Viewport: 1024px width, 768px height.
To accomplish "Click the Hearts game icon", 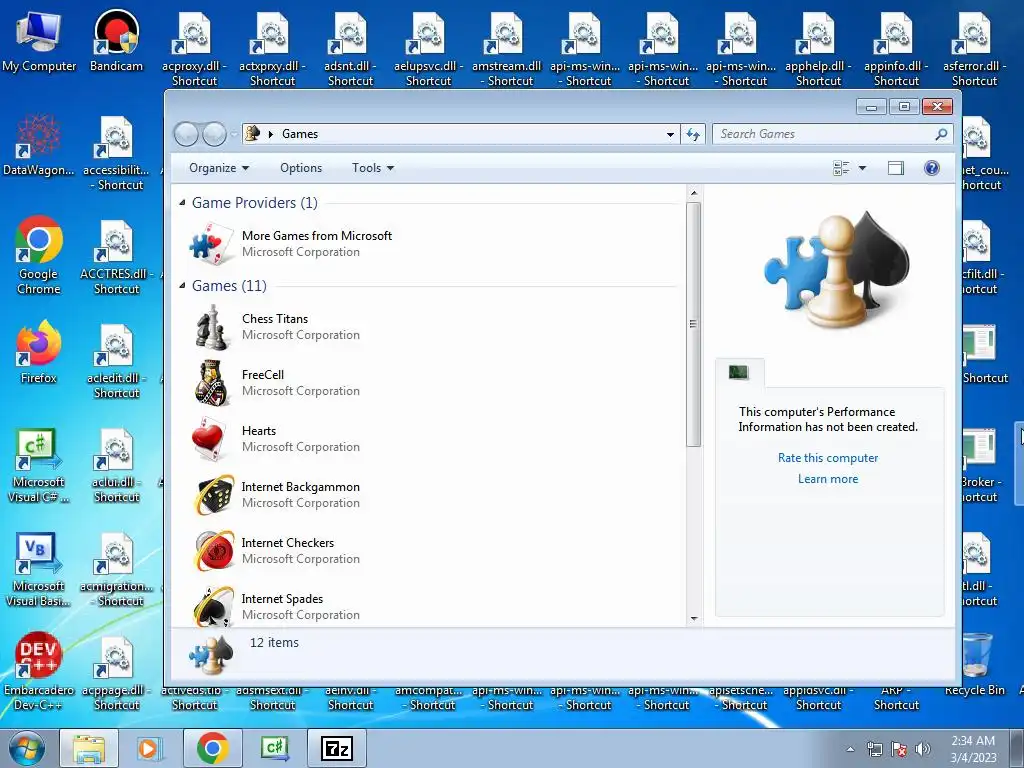I will (211, 439).
